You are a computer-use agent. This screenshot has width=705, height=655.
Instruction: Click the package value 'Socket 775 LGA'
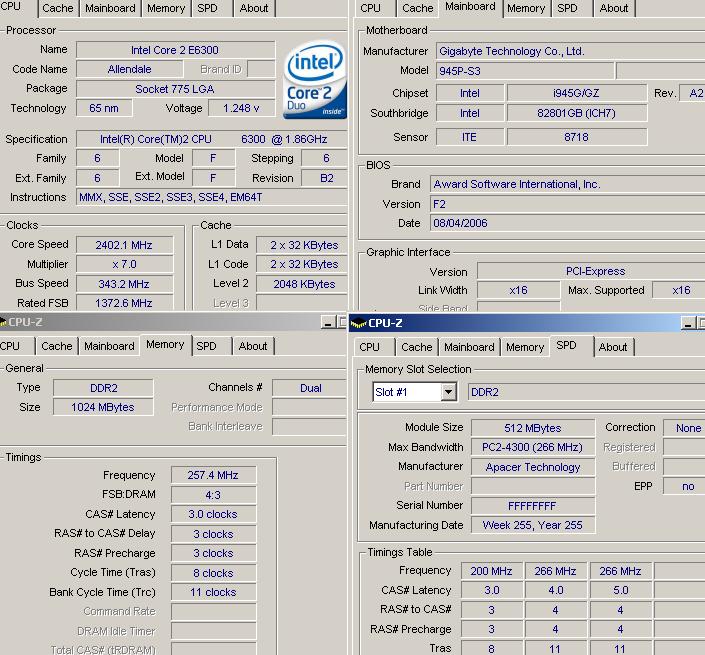point(175,89)
